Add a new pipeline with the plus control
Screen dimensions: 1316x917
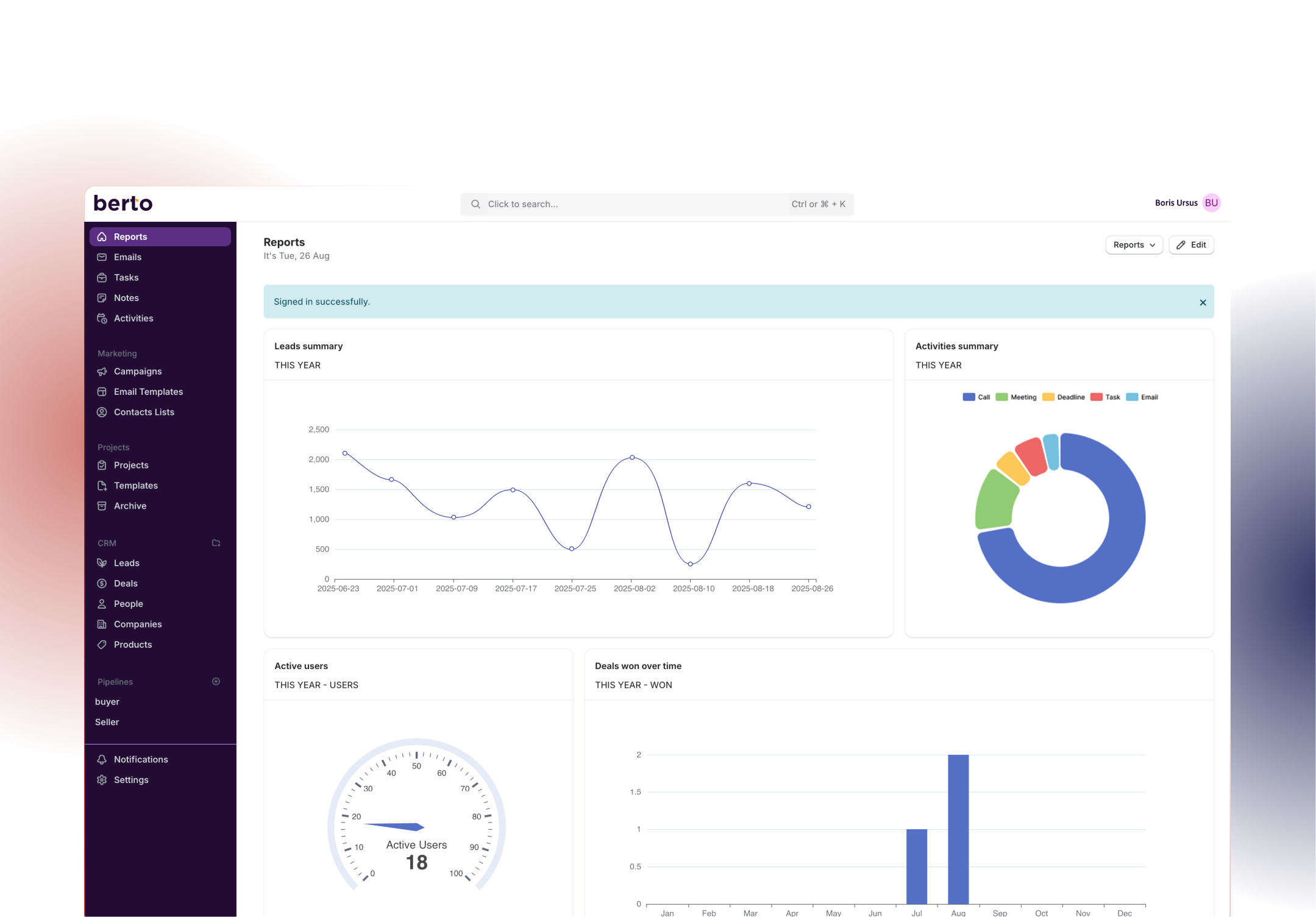tap(216, 681)
